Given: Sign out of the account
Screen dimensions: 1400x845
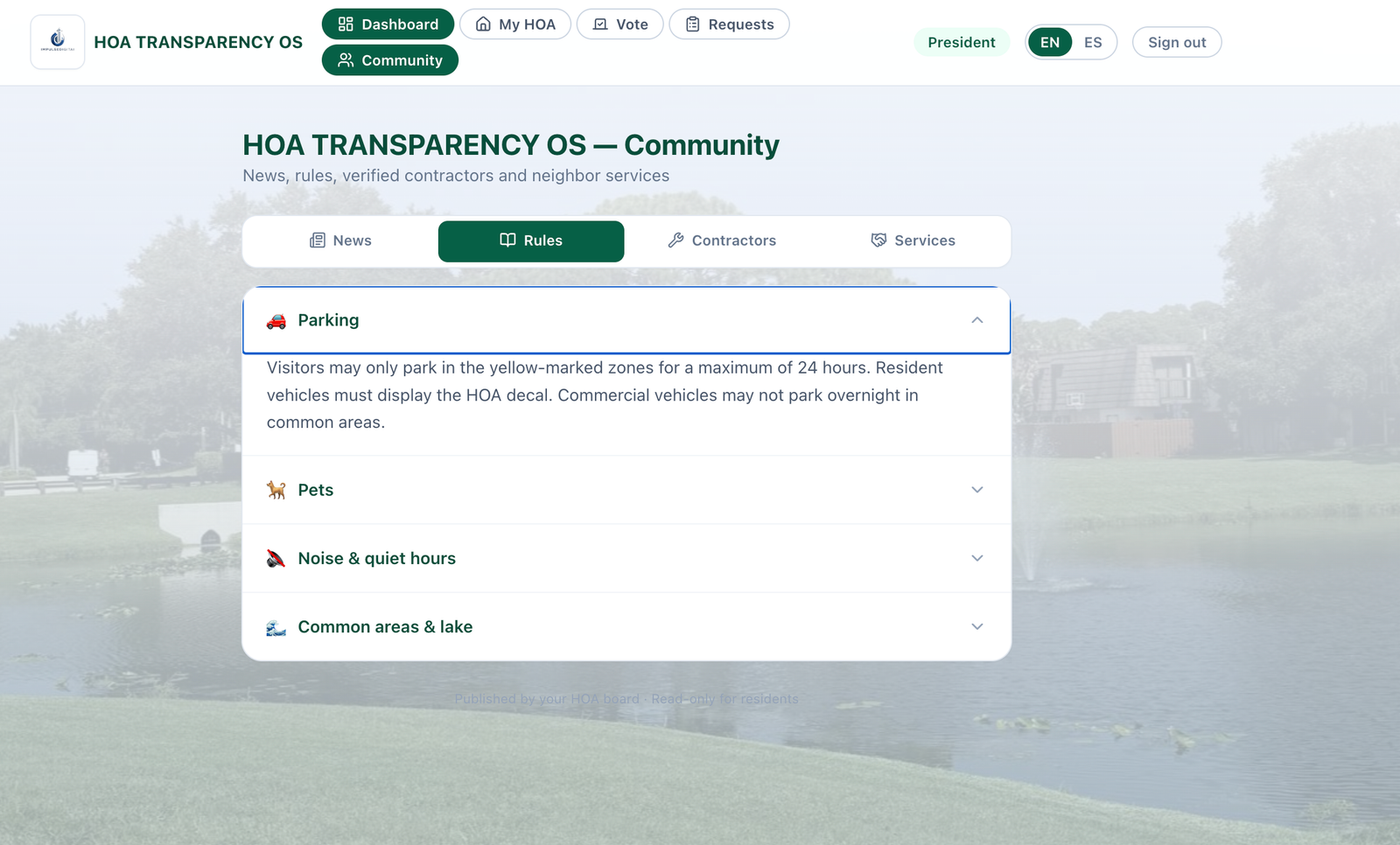Looking at the screenshot, I should pyautogui.click(x=1177, y=42).
